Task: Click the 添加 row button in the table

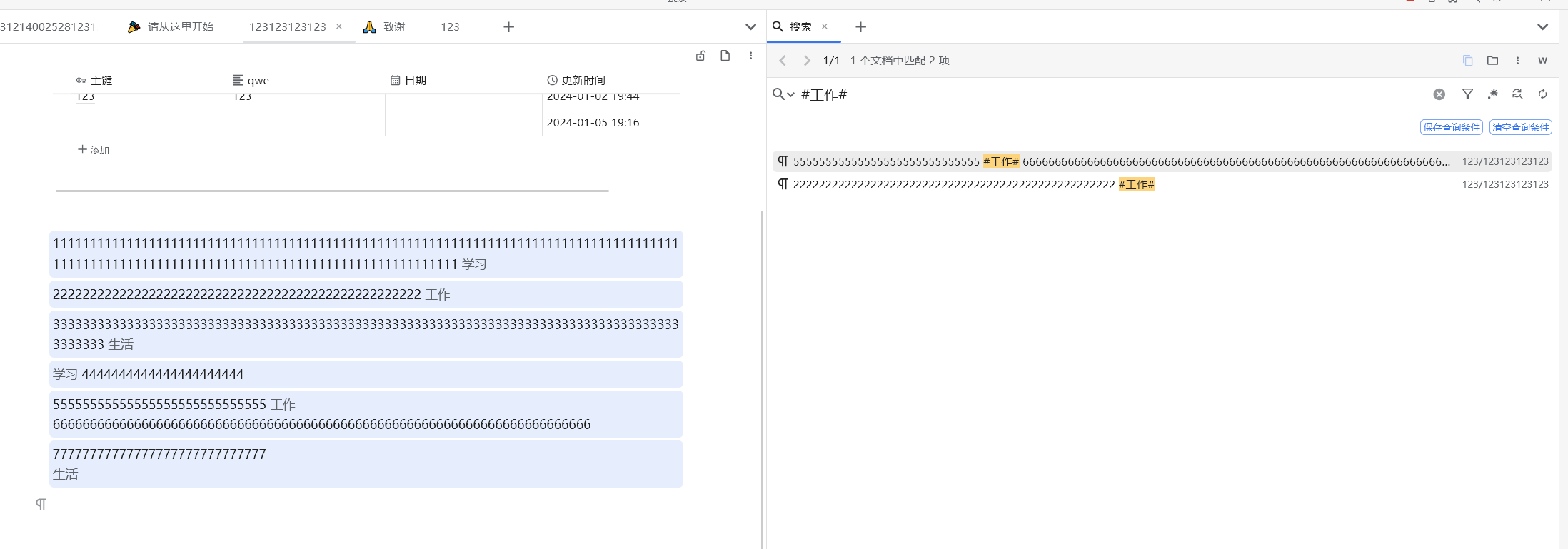Action: click(x=94, y=150)
